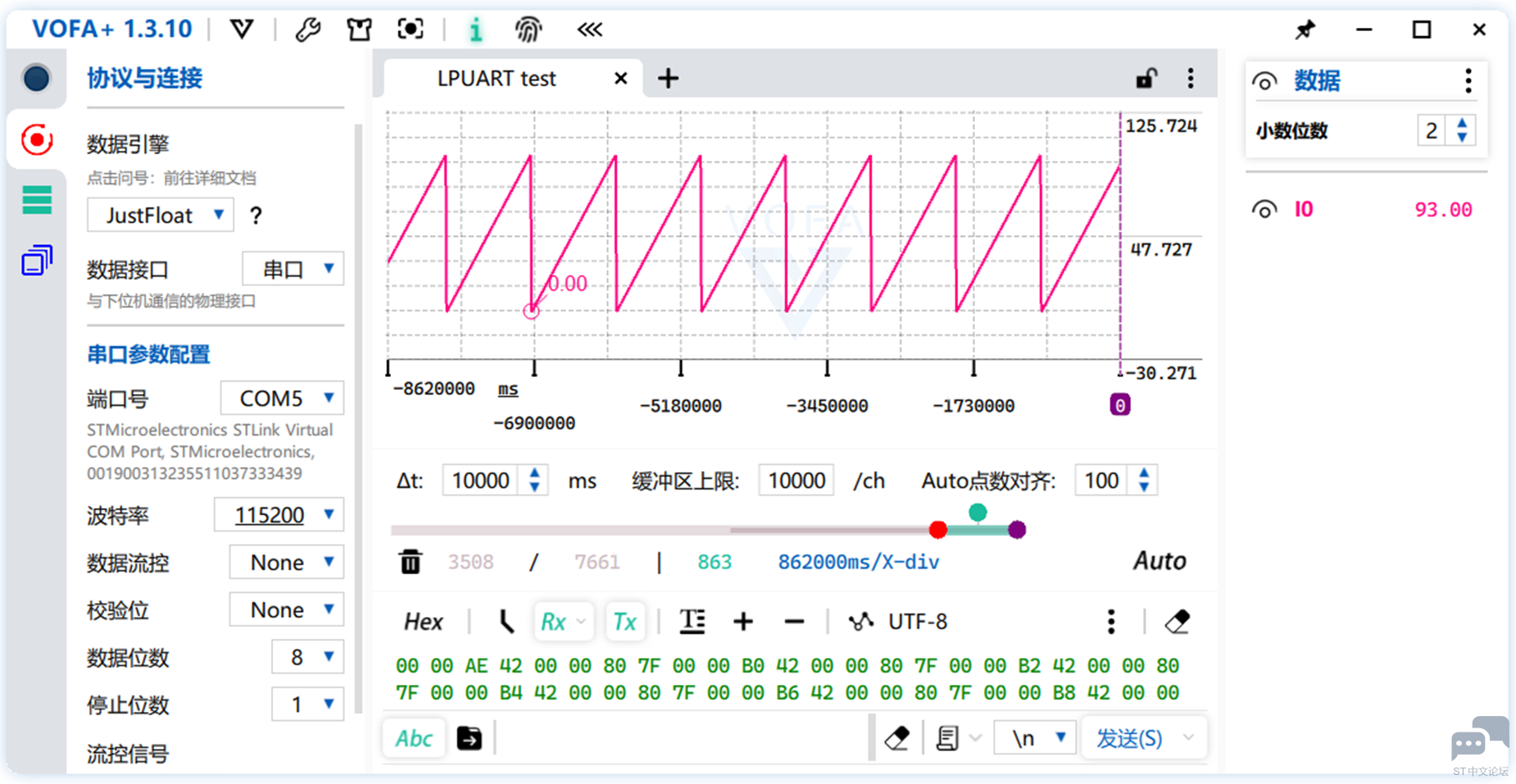Click the shirt skin theme icon
This screenshot has height=784, width=1516.
[x=359, y=29]
